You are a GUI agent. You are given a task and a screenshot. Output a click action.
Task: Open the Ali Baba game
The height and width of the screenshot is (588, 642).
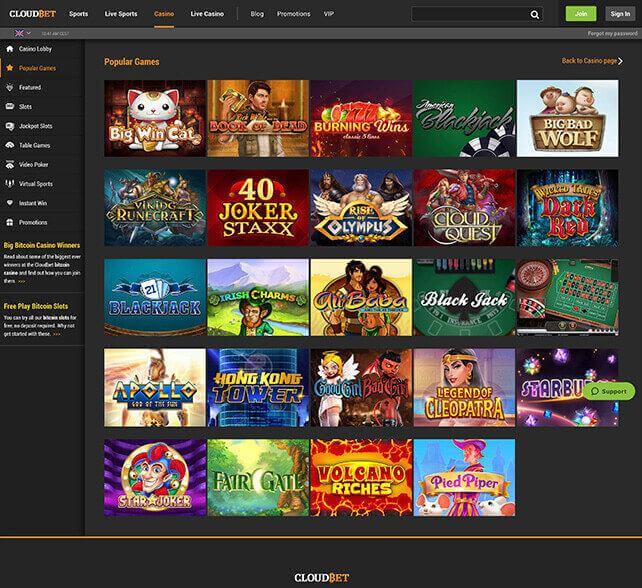[x=361, y=297]
